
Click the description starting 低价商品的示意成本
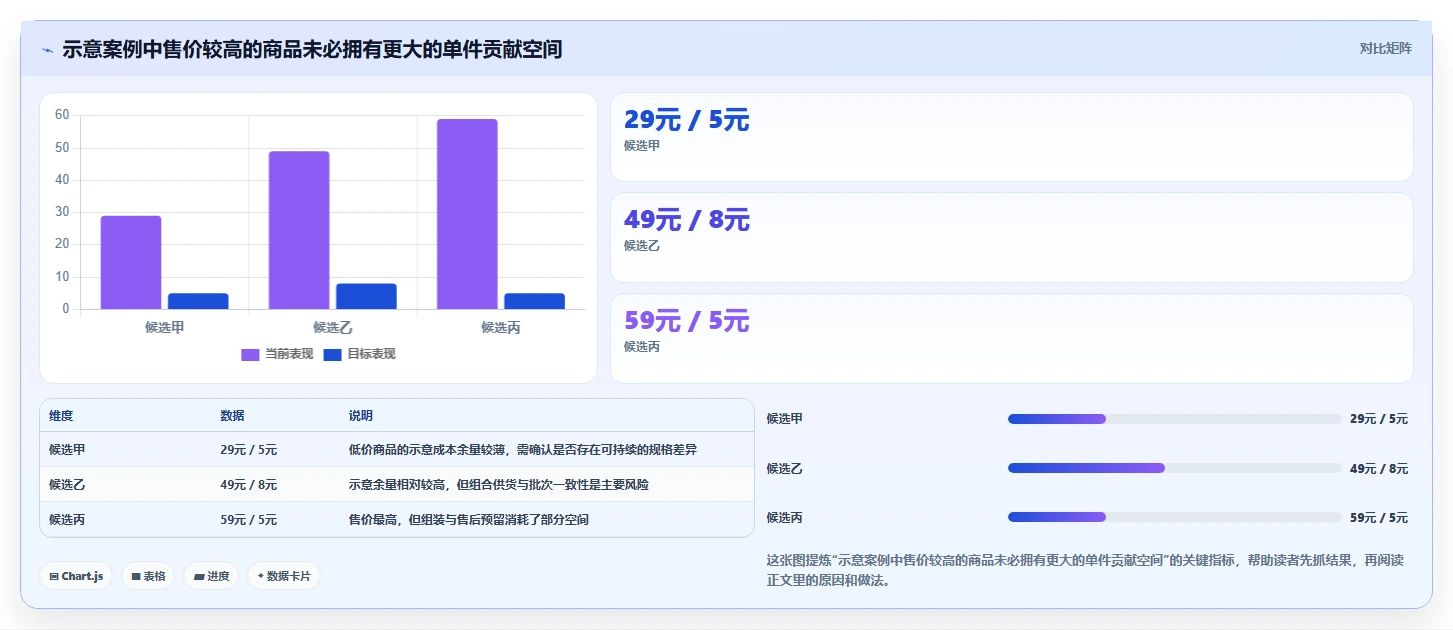point(522,450)
